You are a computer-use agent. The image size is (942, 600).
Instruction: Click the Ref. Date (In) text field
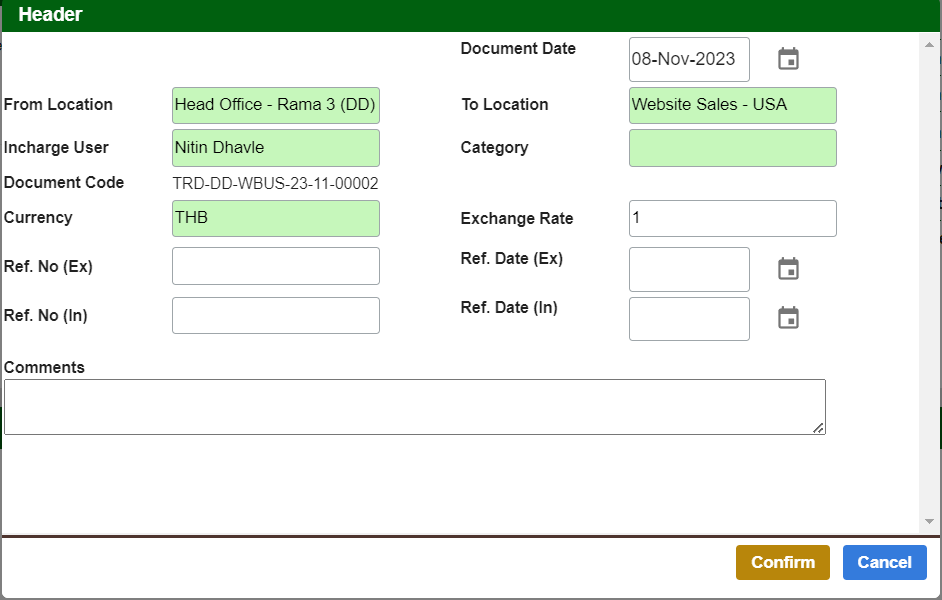[x=688, y=318]
